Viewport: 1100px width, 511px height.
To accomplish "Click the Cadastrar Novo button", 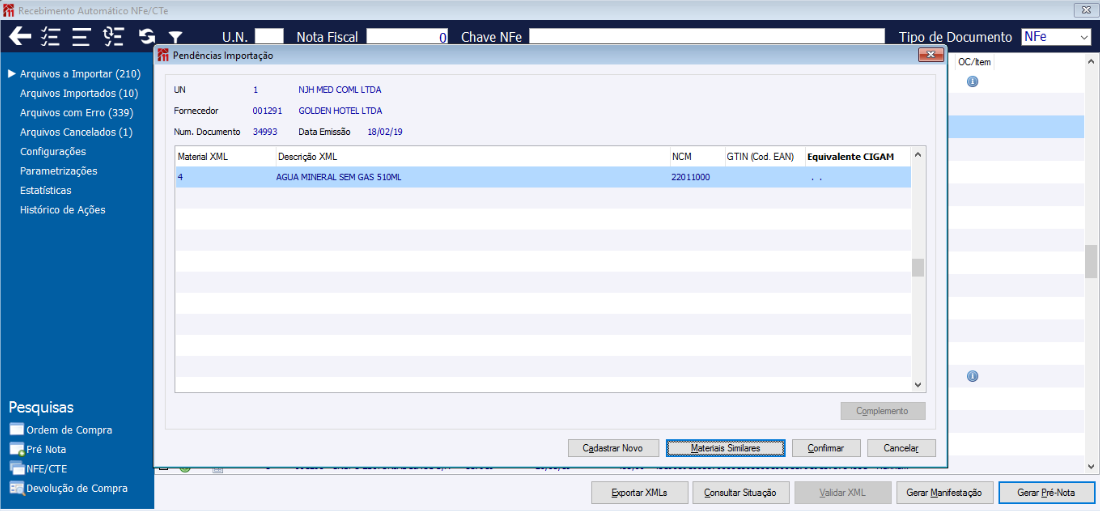I will coord(612,447).
